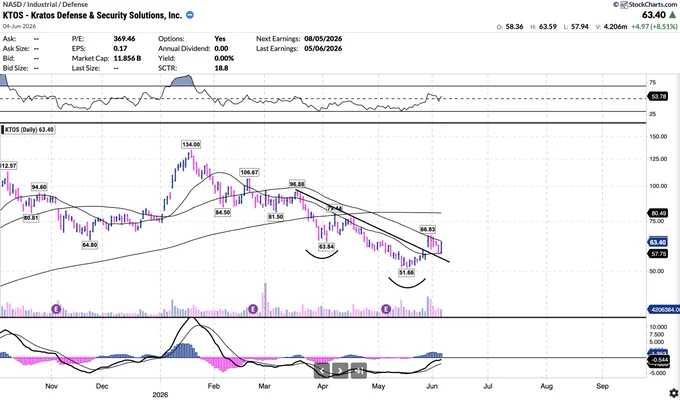
Task: Collapse the KTOS details with the blue minus icon
Action: pos(190,15)
